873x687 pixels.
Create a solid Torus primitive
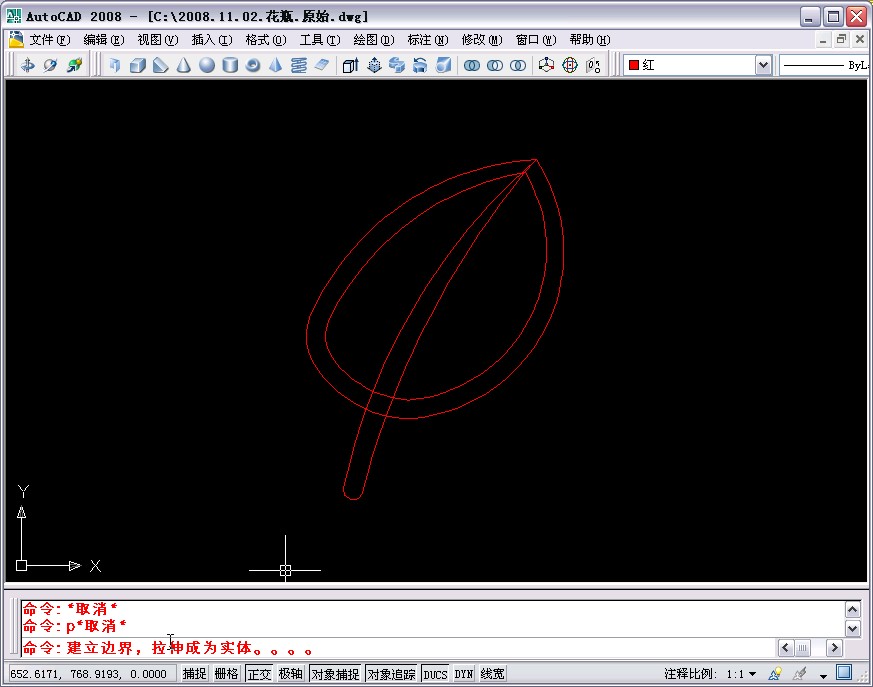(253, 65)
